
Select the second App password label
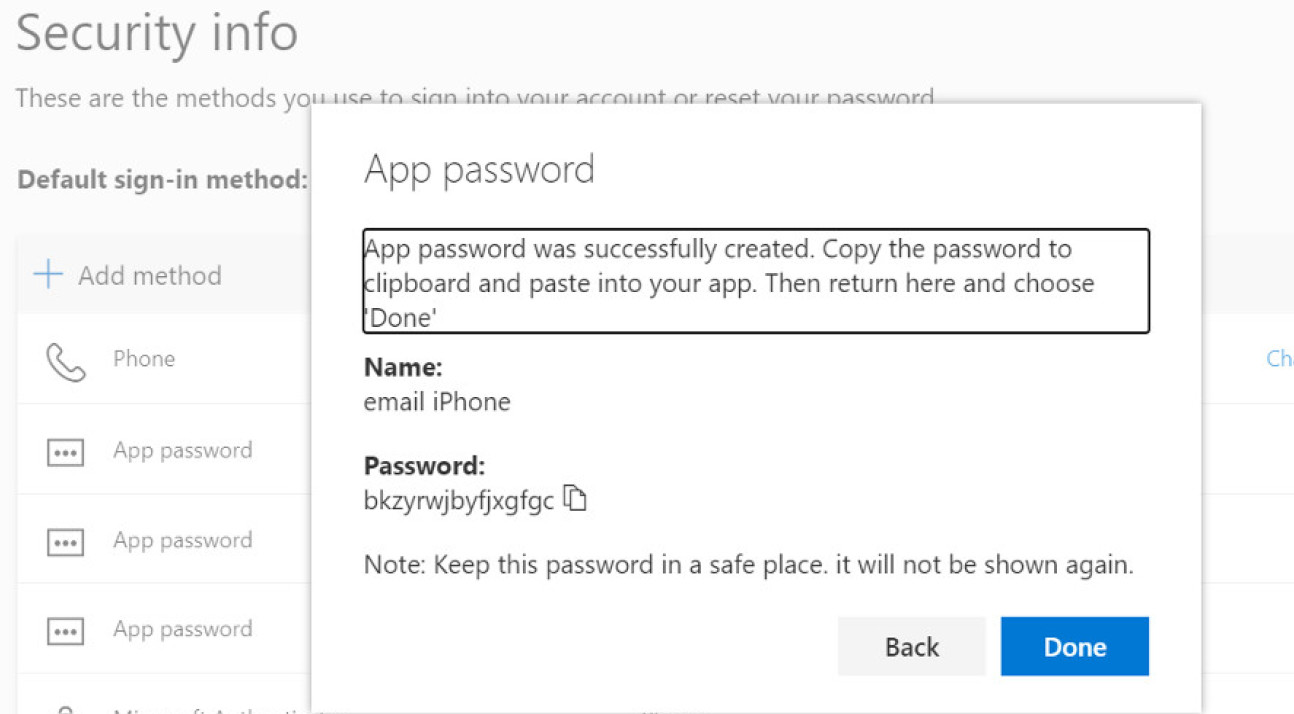click(182, 540)
